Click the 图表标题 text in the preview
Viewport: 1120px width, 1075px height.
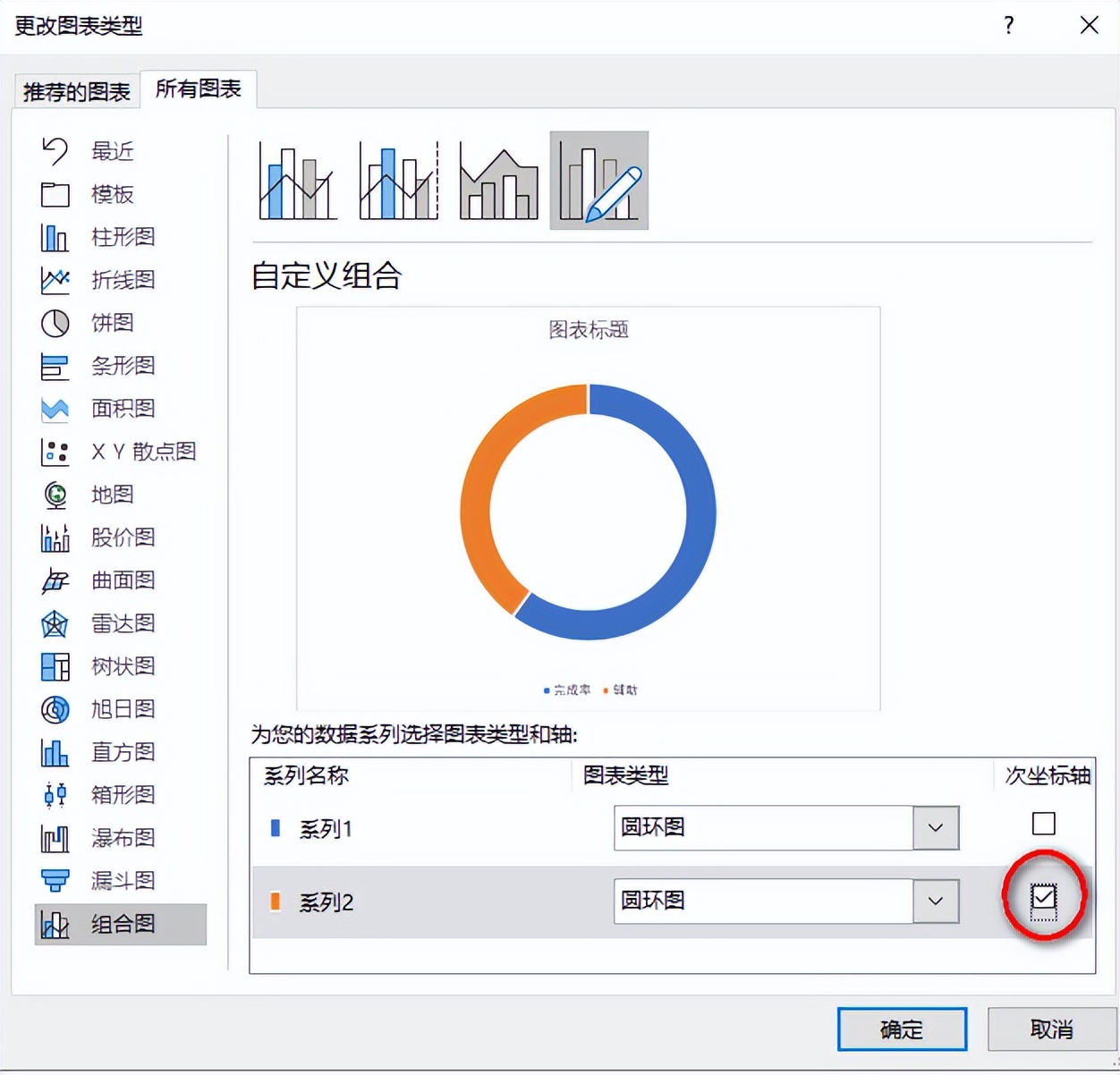[x=587, y=330]
